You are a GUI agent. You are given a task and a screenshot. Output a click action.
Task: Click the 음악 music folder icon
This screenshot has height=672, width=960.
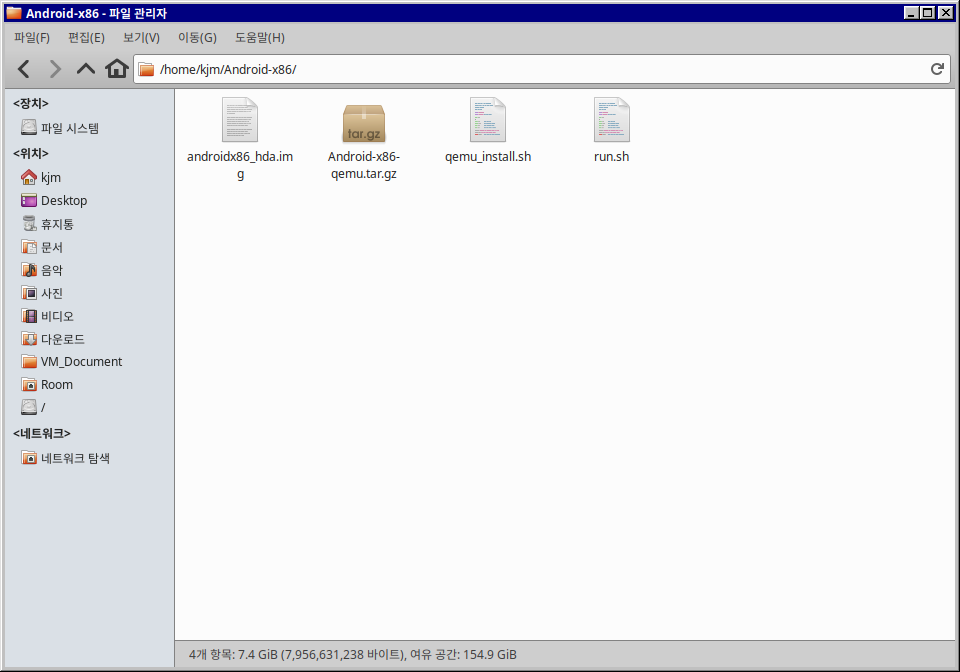pos(29,270)
